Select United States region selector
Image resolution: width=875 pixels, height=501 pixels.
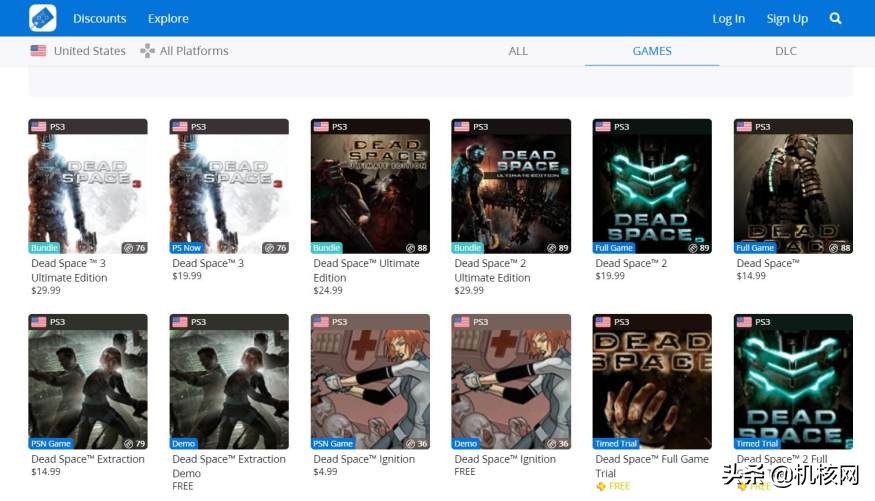(x=78, y=51)
